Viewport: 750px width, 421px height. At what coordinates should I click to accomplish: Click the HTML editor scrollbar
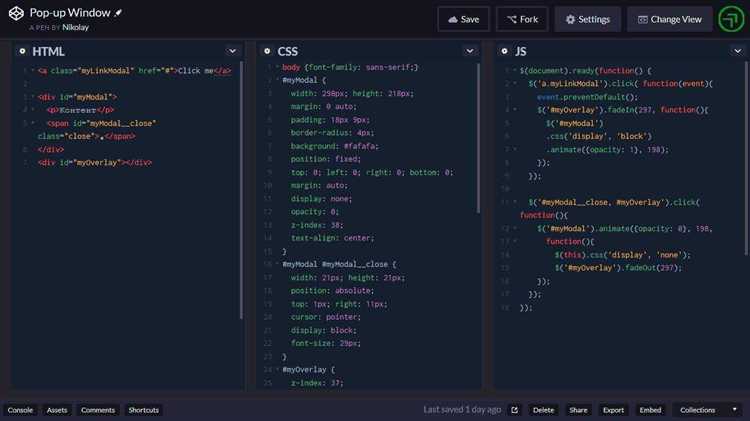(x=241, y=189)
